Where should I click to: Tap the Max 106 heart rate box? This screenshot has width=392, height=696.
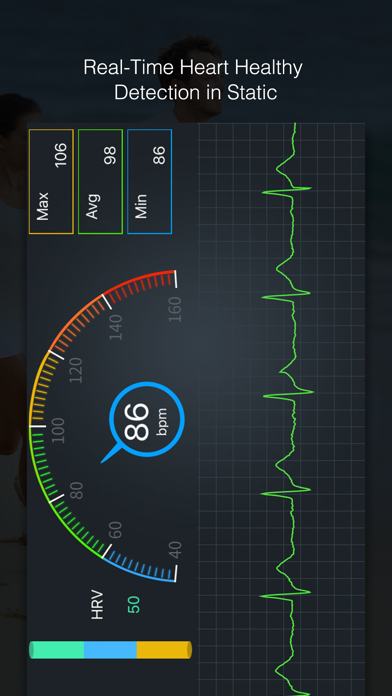click(x=51, y=182)
